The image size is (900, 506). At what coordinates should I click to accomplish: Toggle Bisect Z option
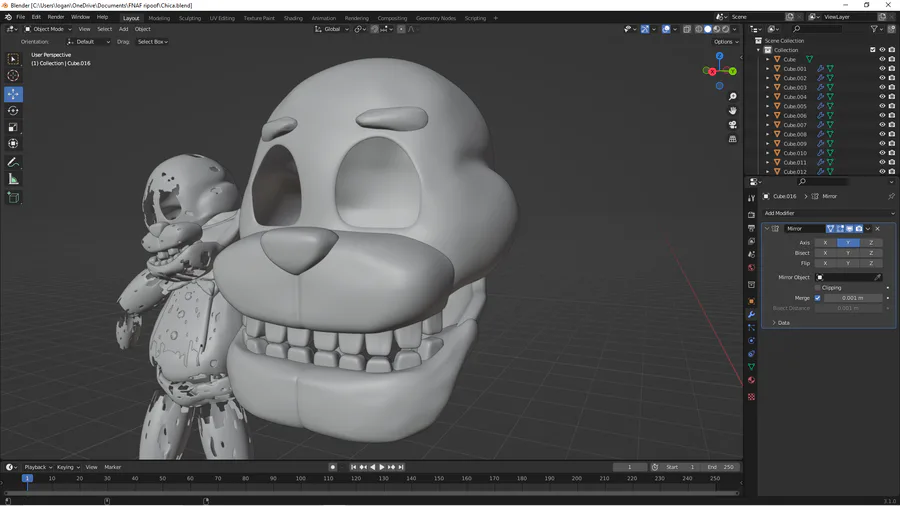871,253
